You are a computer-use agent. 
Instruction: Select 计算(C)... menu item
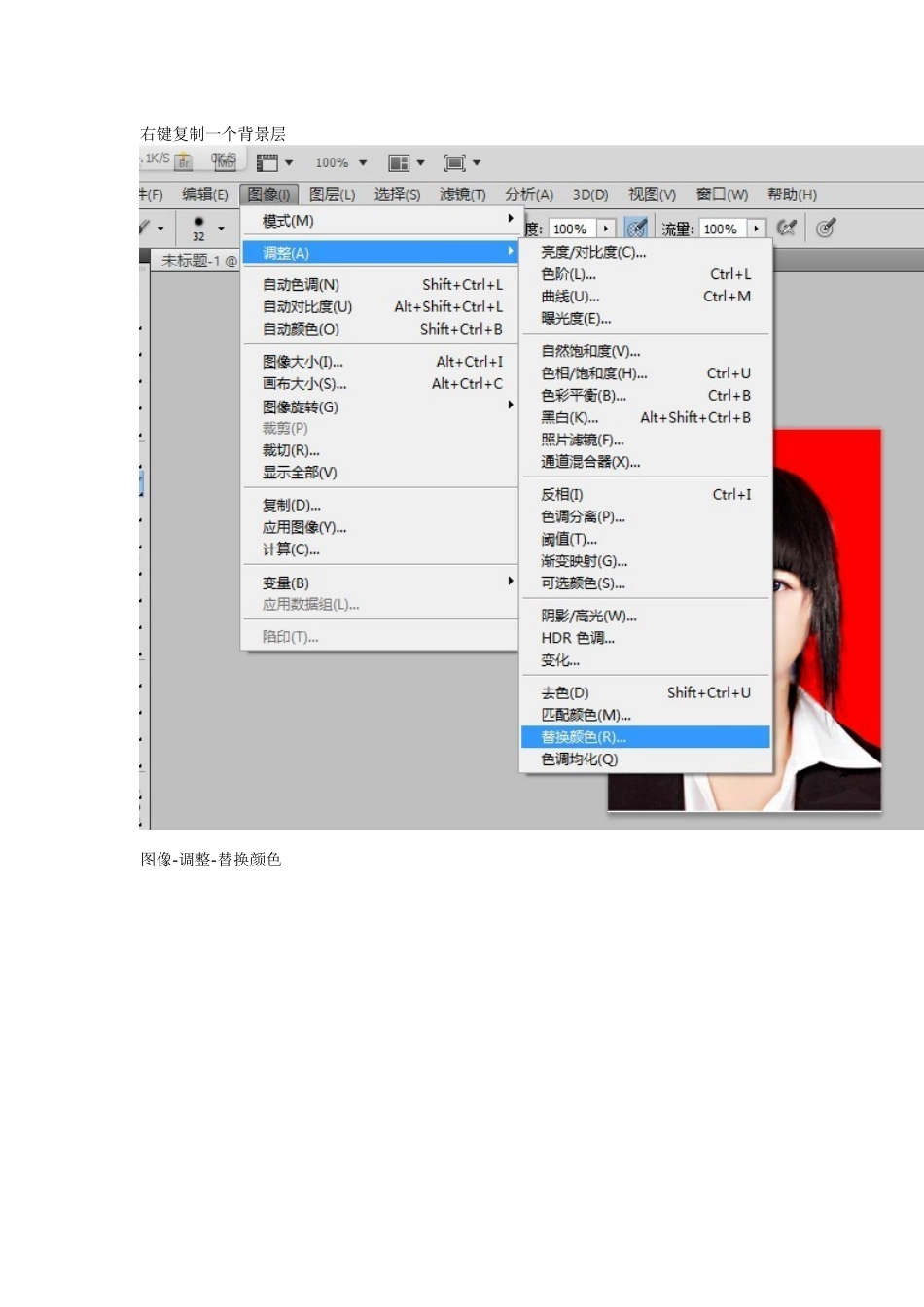[x=380, y=549]
